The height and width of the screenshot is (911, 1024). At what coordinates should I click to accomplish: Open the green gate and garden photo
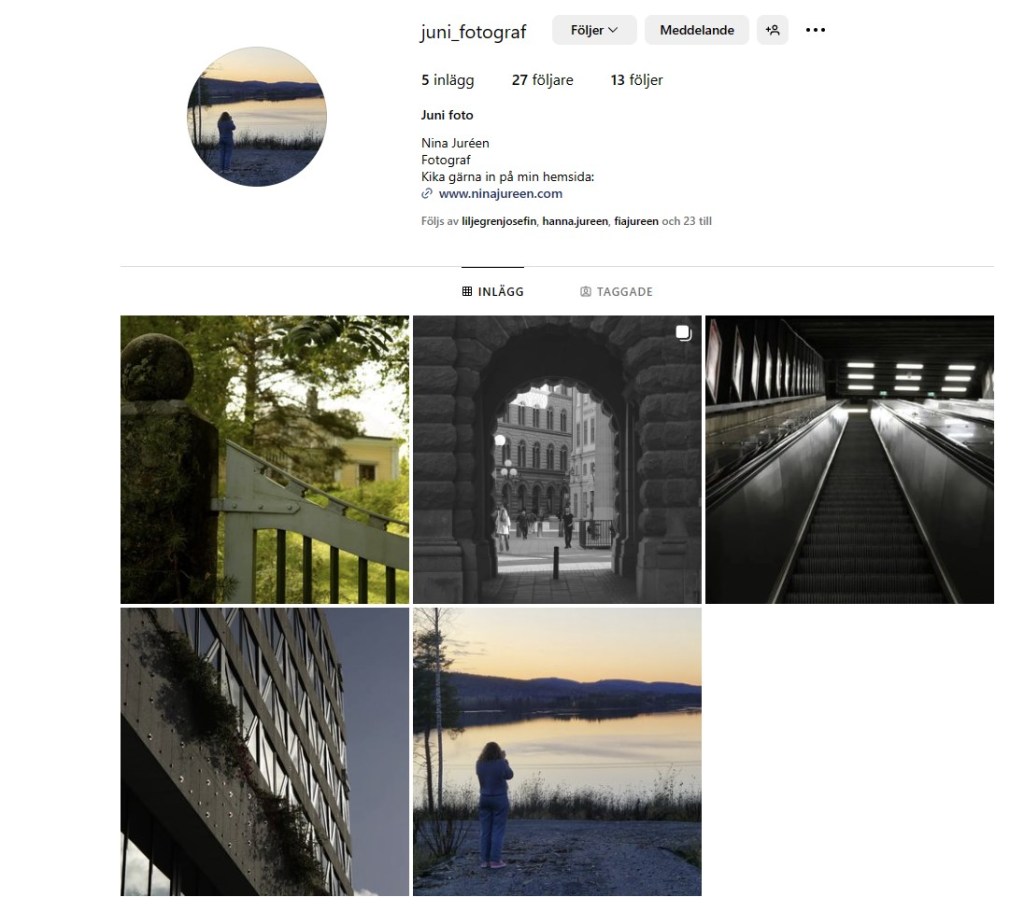(264, 460)
